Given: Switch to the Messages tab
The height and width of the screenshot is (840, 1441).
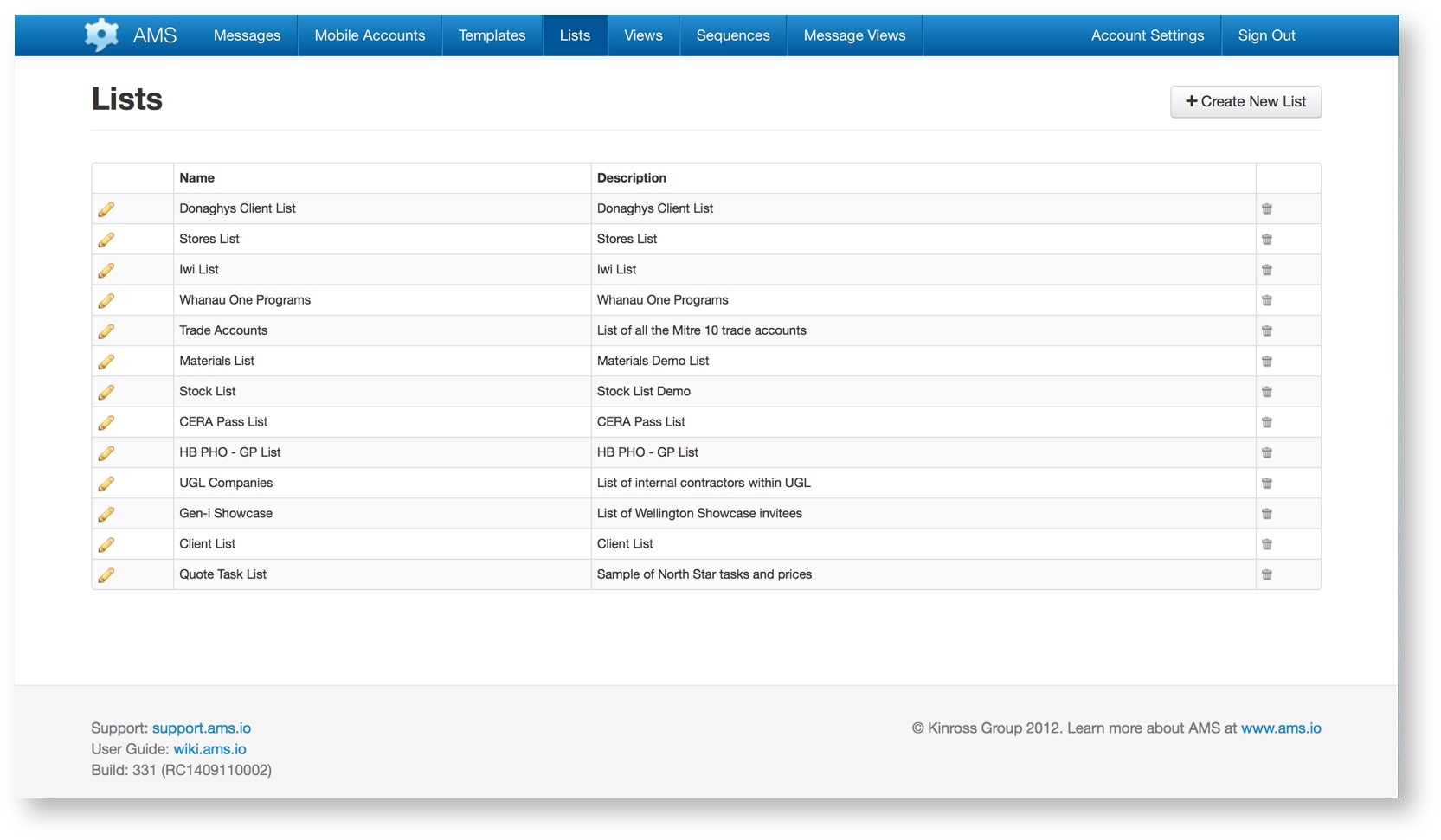Looking at the screenshot, I should click(246, 35).
